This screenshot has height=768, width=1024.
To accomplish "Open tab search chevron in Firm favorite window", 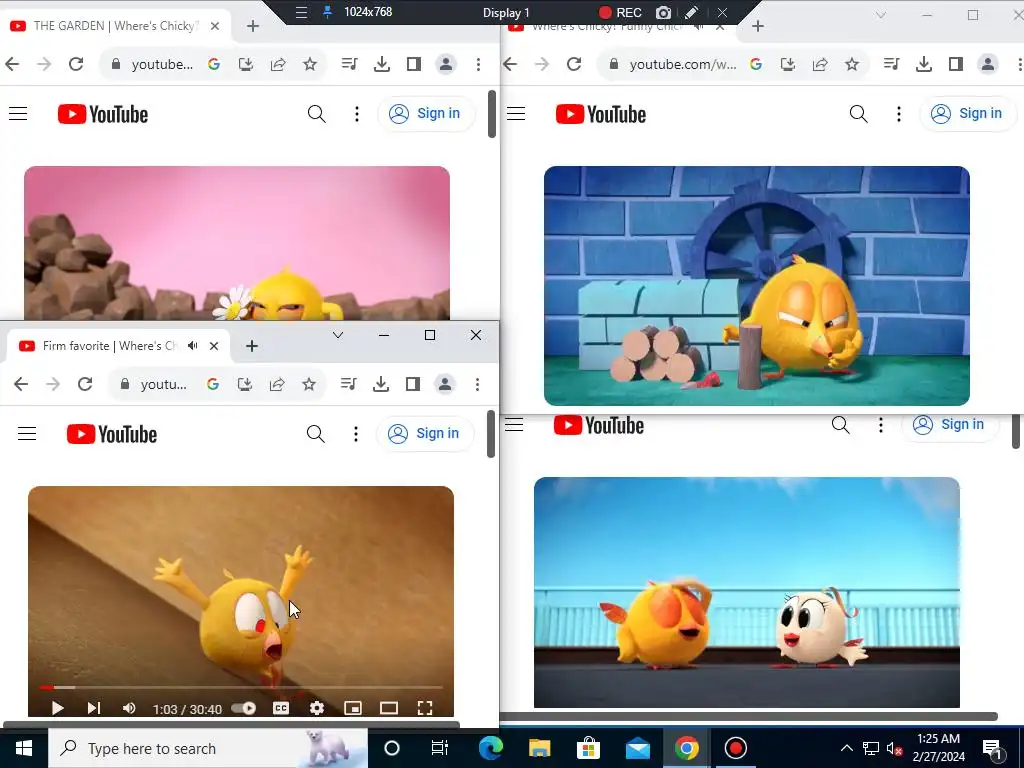I will (338, 335).
